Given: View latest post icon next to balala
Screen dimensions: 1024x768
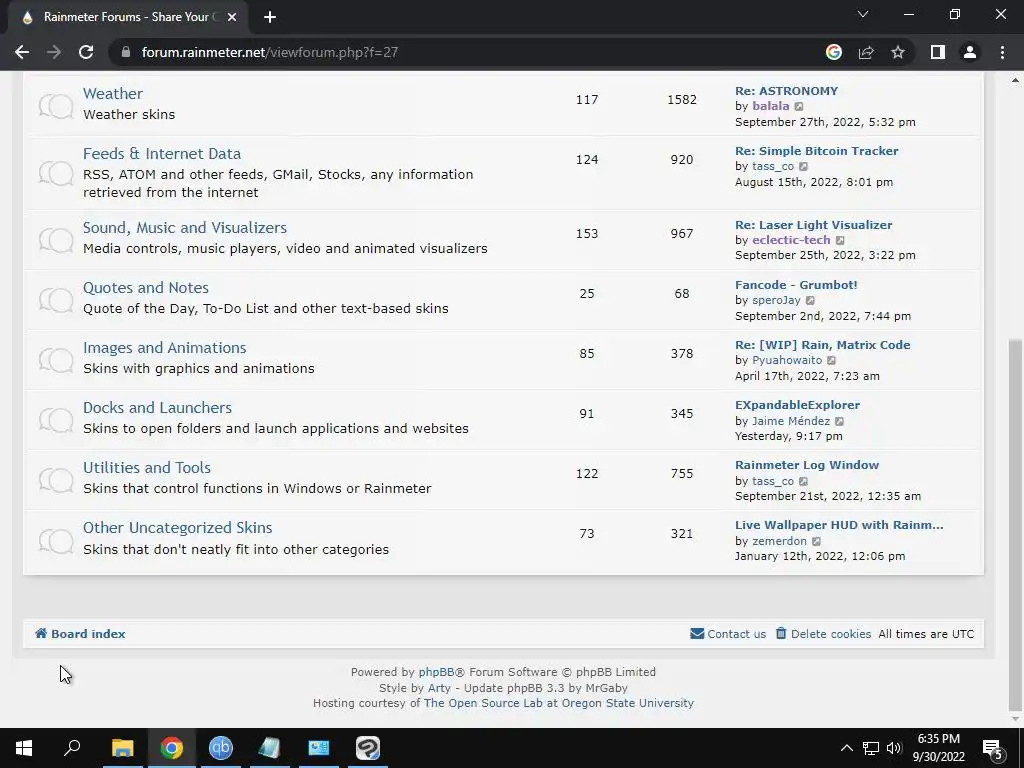Looking at the screenshot, I should tap(799, 106).
